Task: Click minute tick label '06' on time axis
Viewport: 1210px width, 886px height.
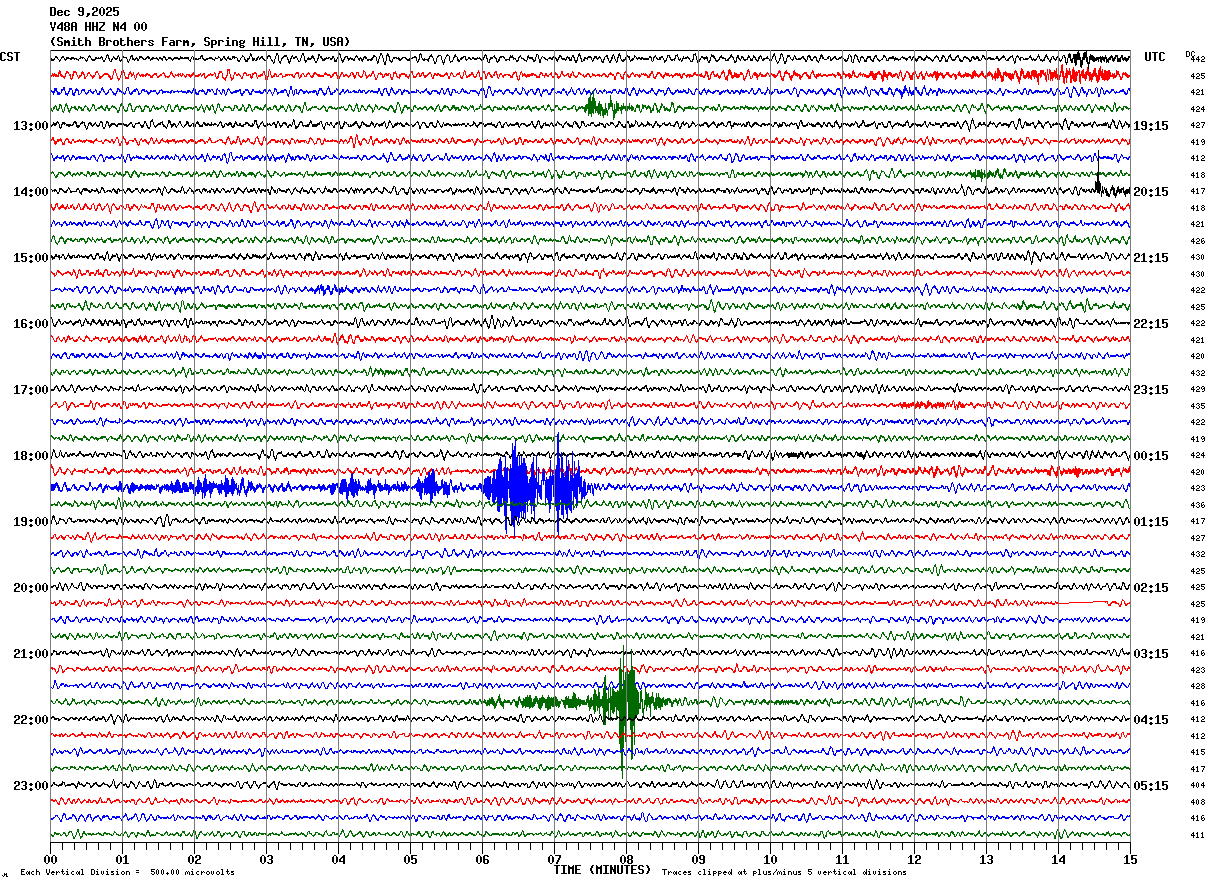Action: (482, 859)
